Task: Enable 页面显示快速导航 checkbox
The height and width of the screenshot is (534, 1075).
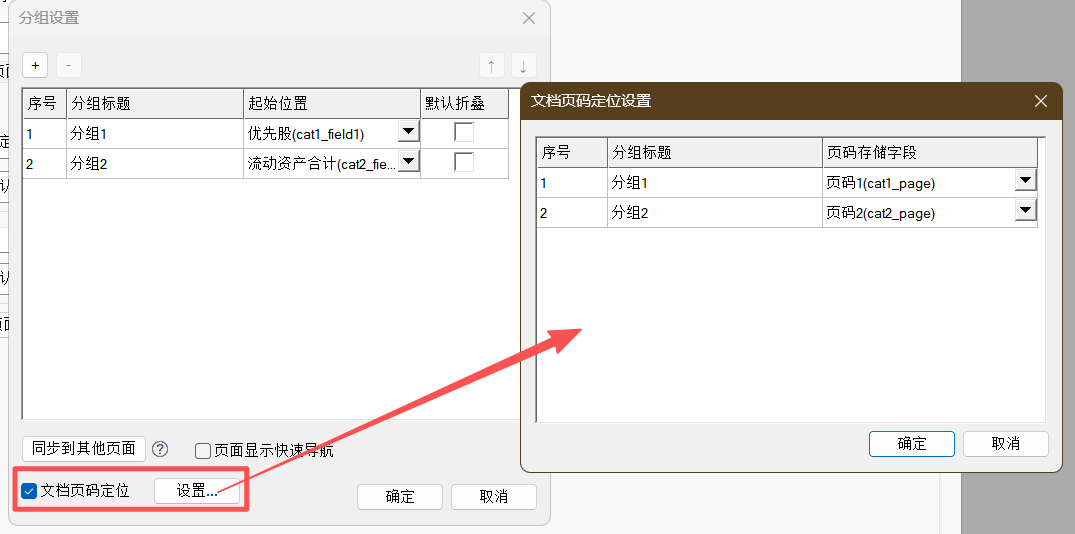Action: [x=203, y=451]
